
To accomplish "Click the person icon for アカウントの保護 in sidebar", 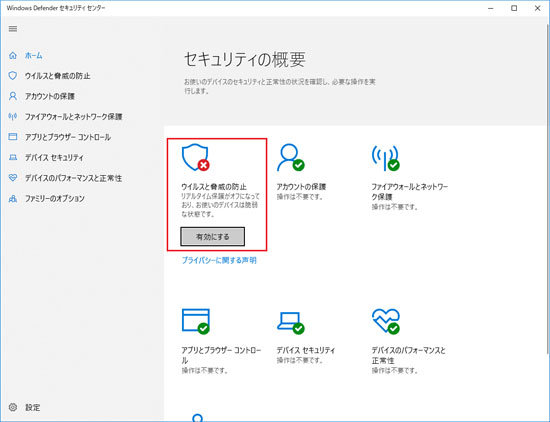I will coord(13,96).
